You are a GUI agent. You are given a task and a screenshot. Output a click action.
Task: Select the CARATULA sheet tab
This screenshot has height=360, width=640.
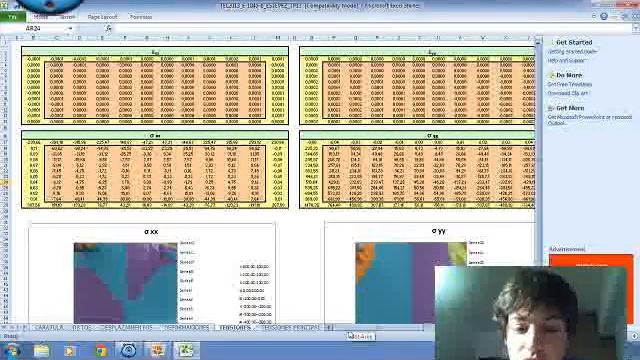[49, 327]
